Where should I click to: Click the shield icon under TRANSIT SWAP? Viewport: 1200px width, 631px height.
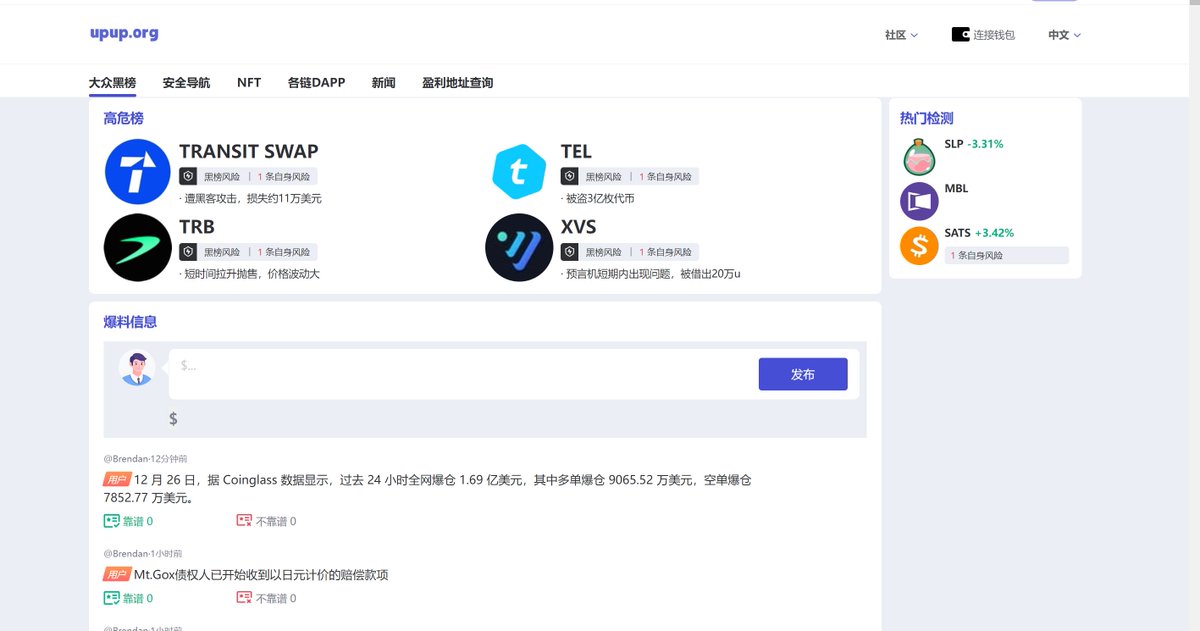(188, 176)
